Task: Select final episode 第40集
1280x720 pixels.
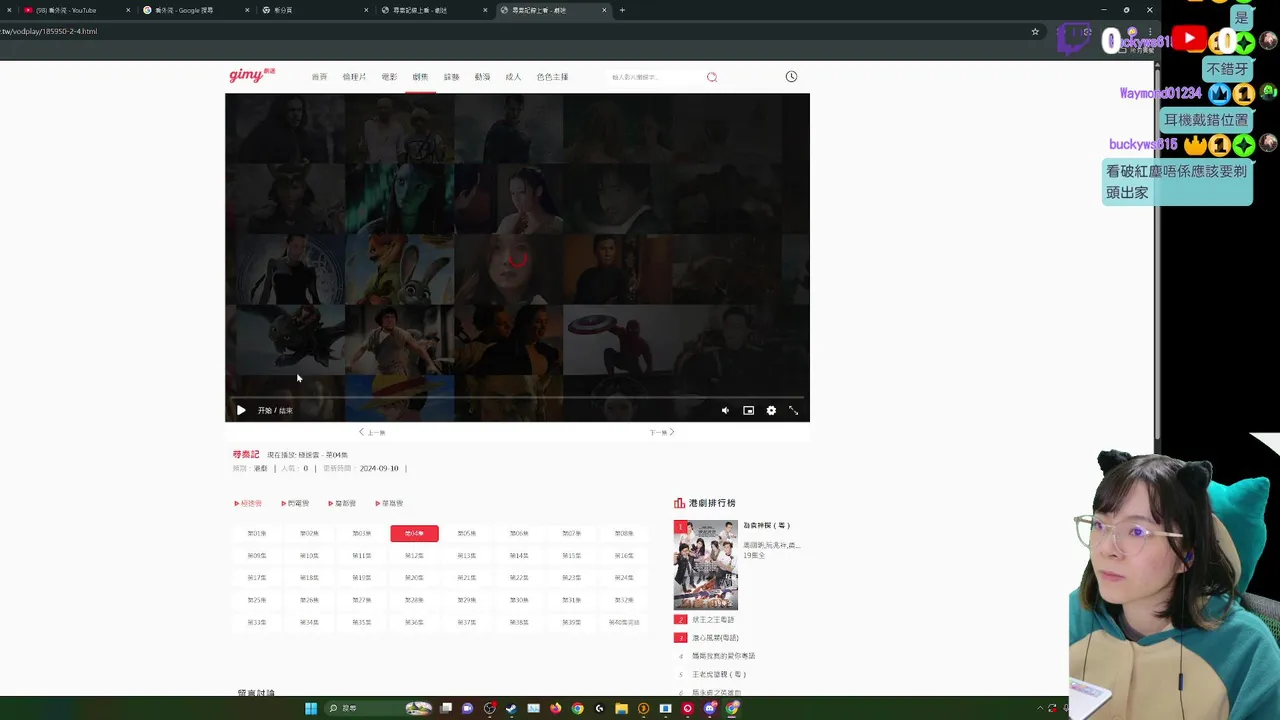Action: [624, 622]
